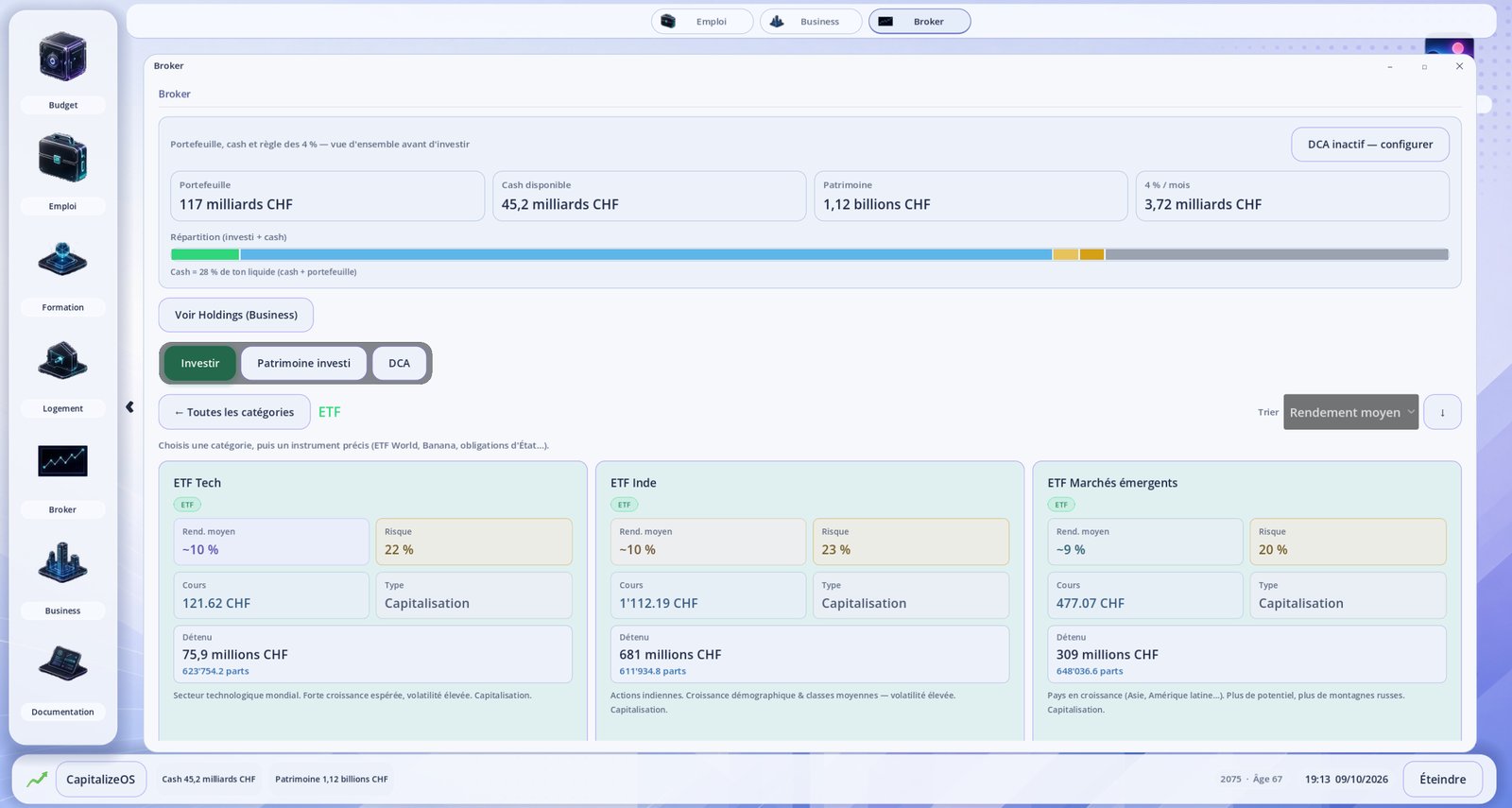Open the Broker chart icon in sidebar
Screen dimensions: 1512x808
click(x=62, y=461)
